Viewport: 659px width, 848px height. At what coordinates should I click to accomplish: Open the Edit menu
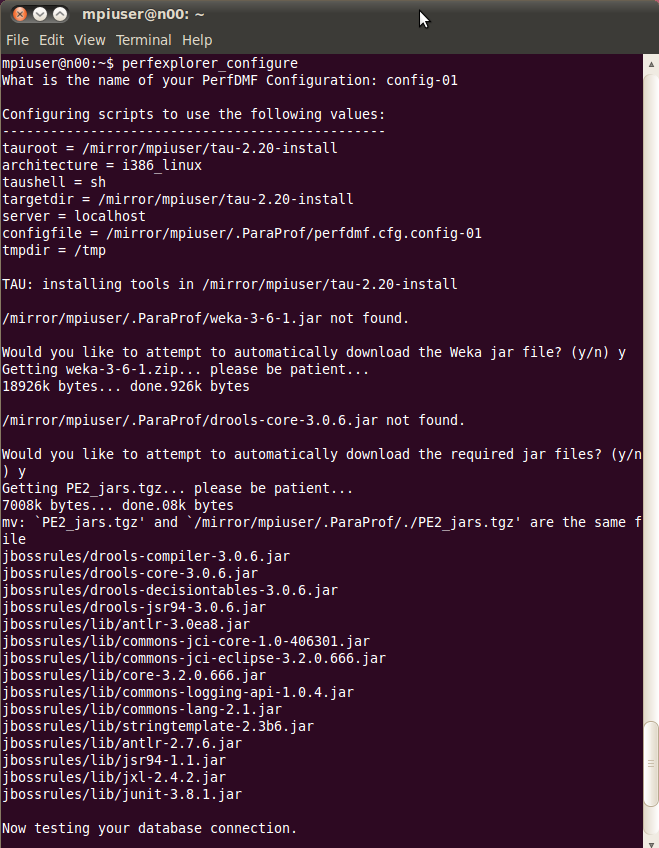(x=51, y=40)
